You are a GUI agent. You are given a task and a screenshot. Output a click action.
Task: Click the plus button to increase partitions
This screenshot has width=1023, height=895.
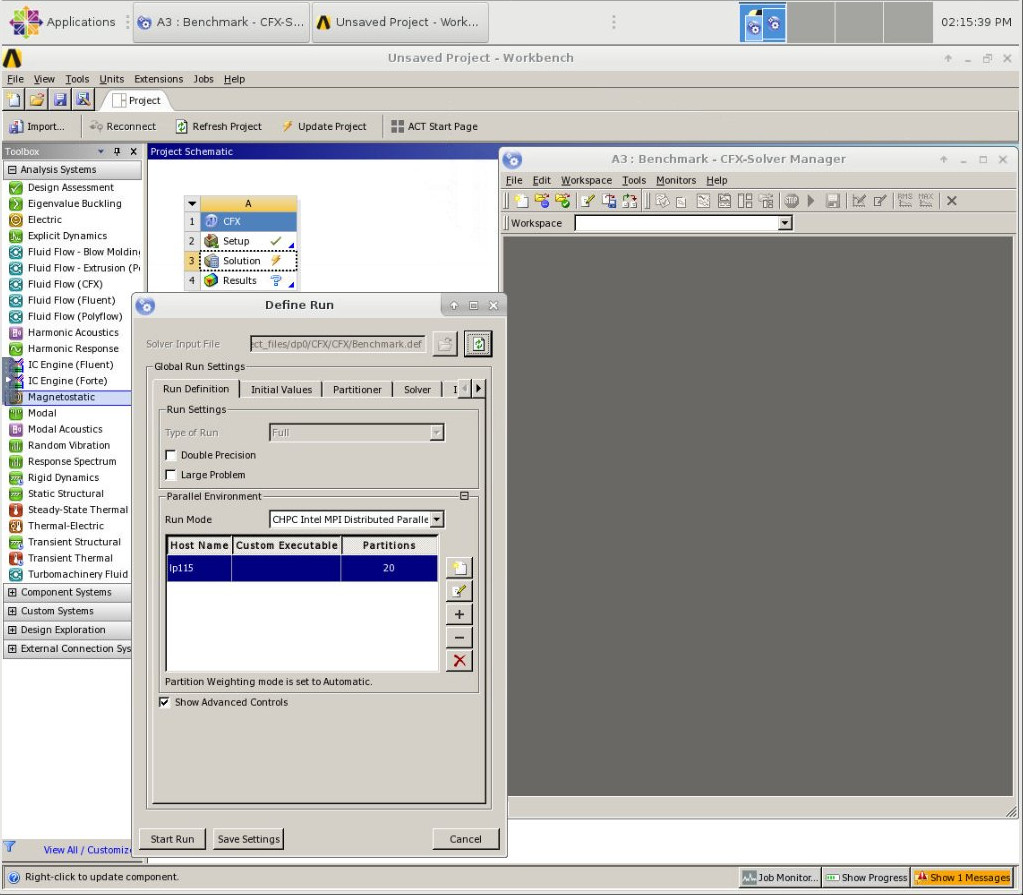click(x=459, y=614)
